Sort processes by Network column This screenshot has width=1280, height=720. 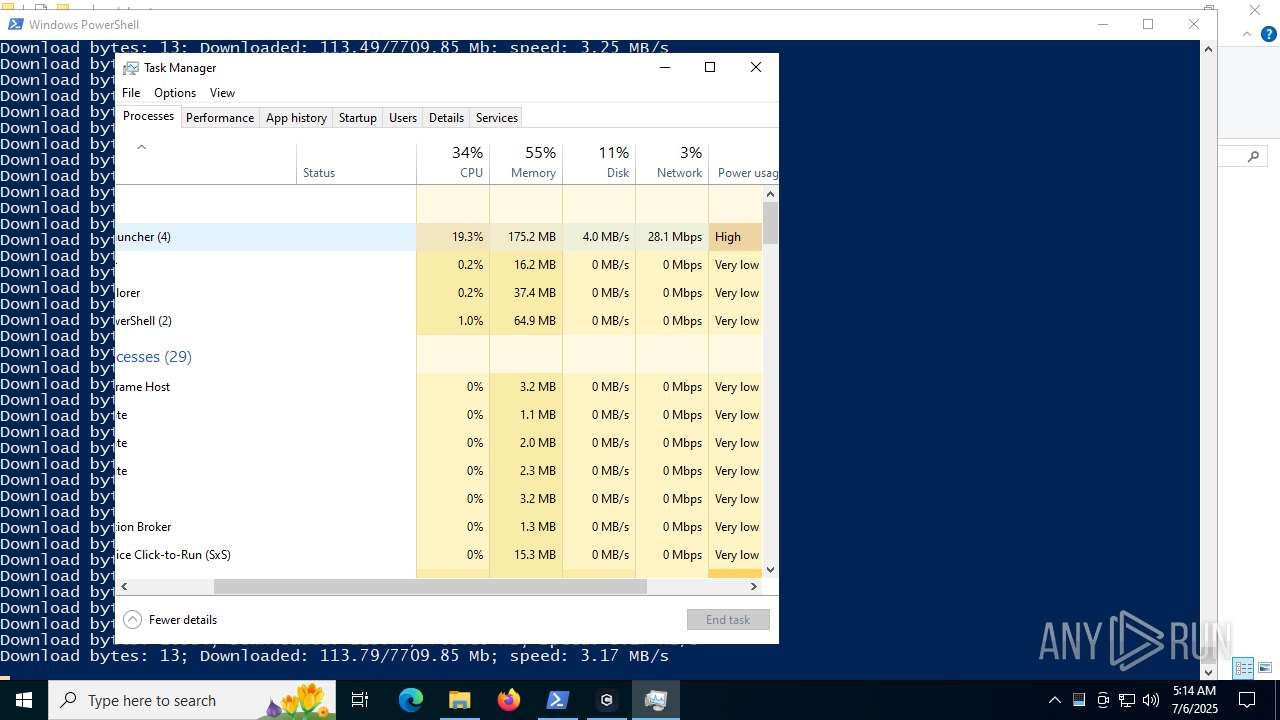click(672, 163)
